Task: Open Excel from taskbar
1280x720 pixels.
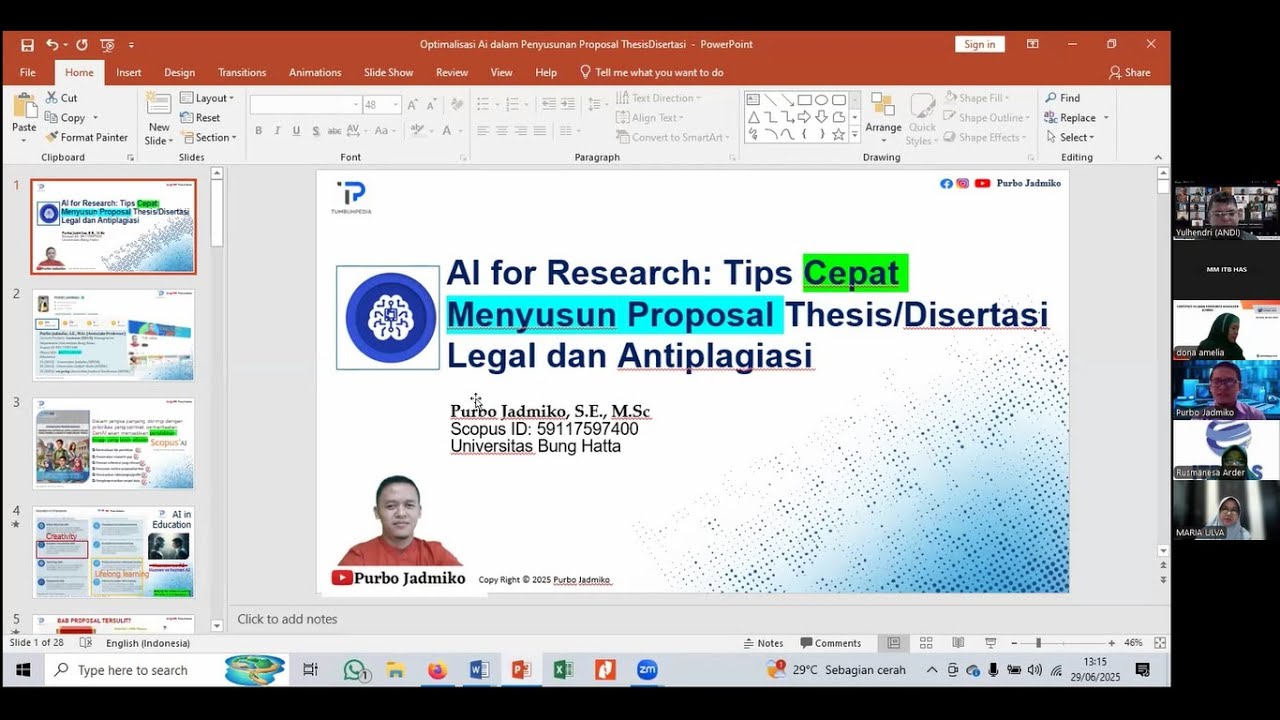Action: tap(563, 670)
